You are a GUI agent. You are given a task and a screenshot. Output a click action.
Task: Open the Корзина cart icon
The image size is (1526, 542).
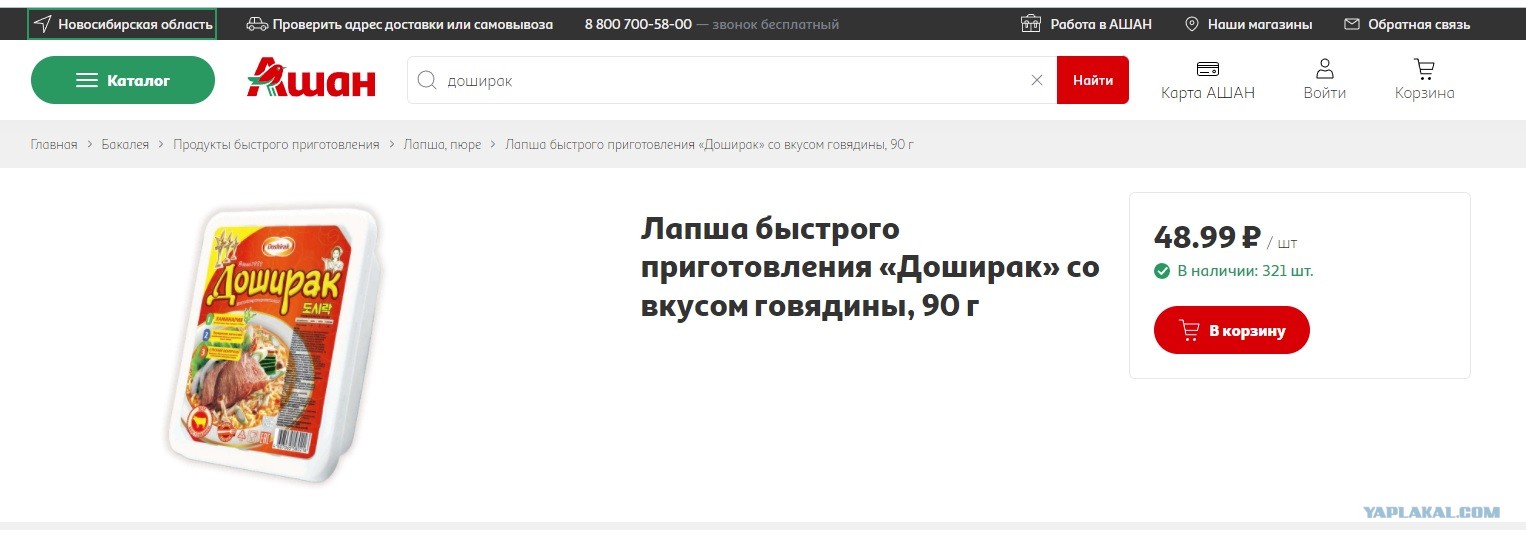pyautogui.click(x=1424, y=69)
